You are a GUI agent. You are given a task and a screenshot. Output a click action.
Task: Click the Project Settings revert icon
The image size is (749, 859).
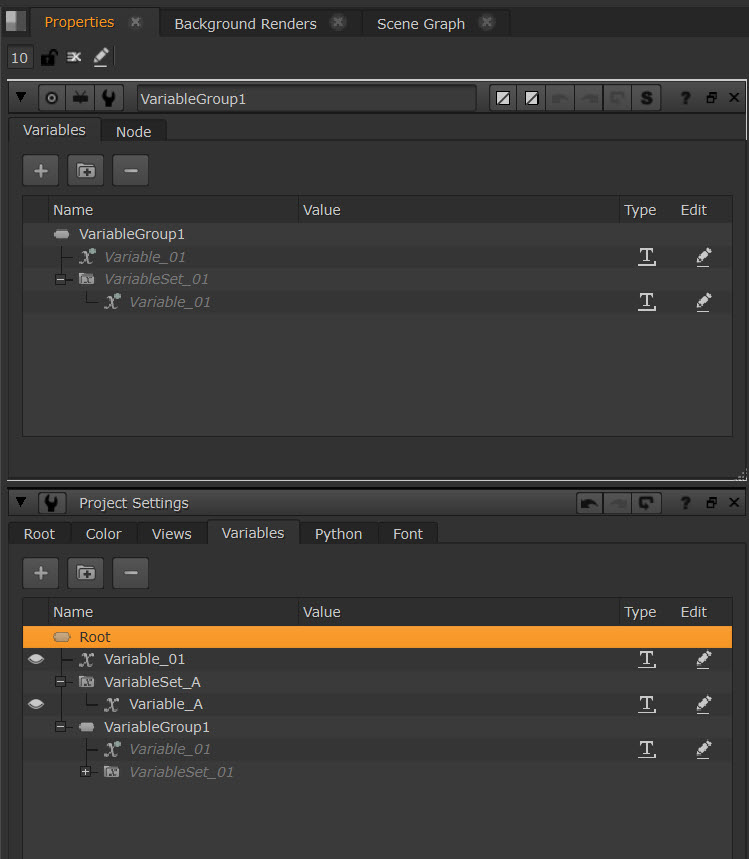pos(648,503)
